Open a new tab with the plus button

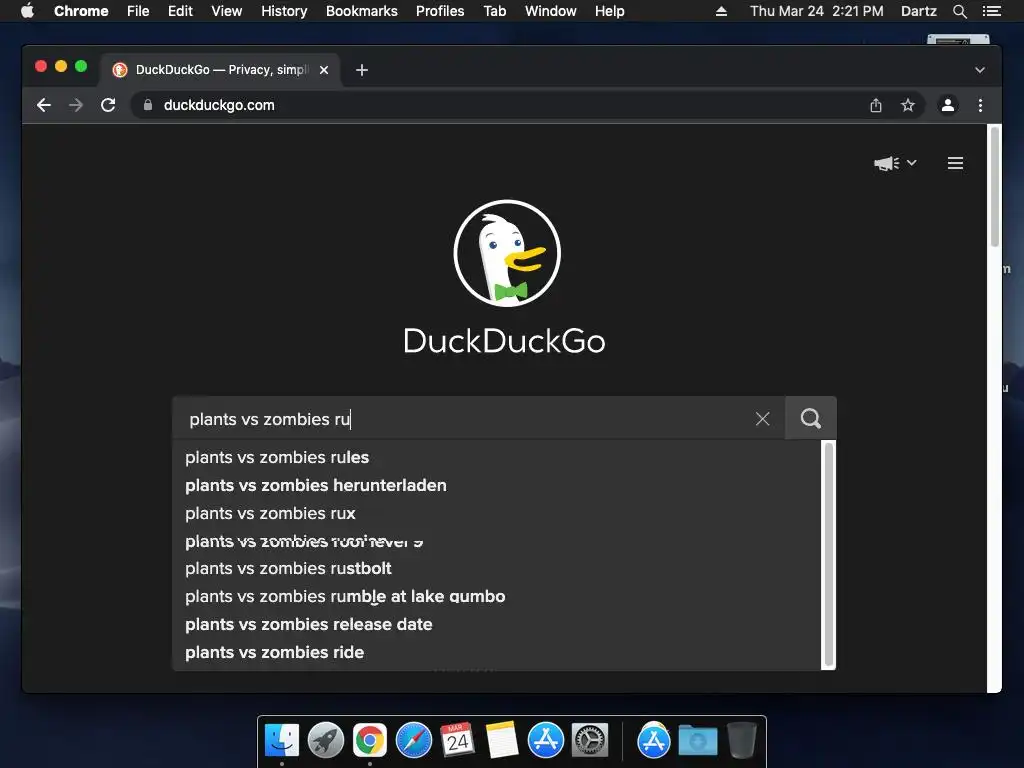[362, 70]
